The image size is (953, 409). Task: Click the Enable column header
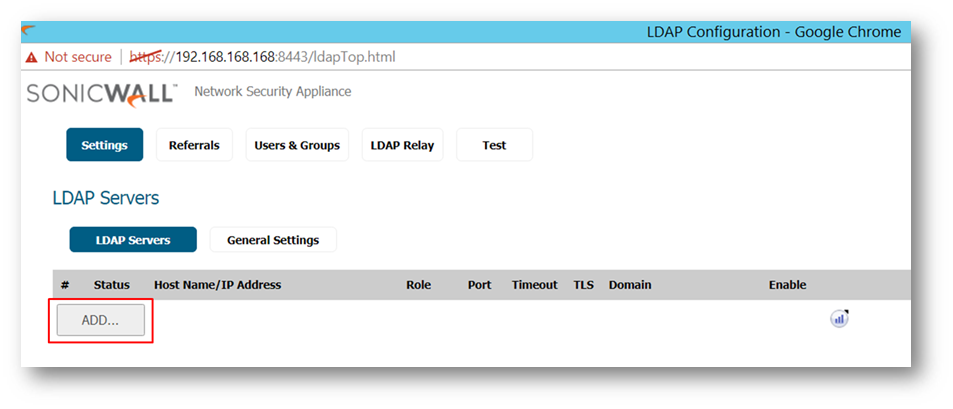pyautogui.click(x=787, y=285)
